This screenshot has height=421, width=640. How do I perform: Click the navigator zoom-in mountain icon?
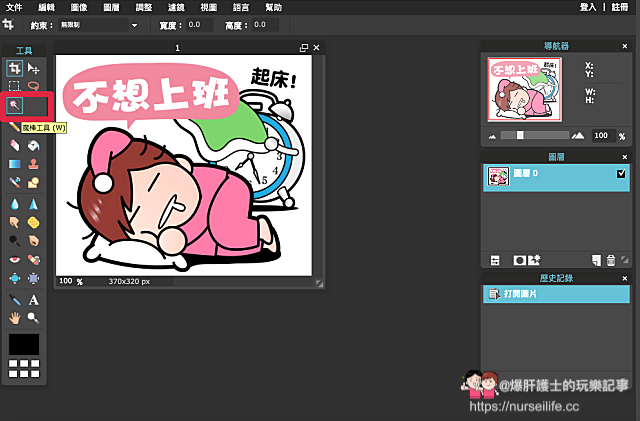578,136
